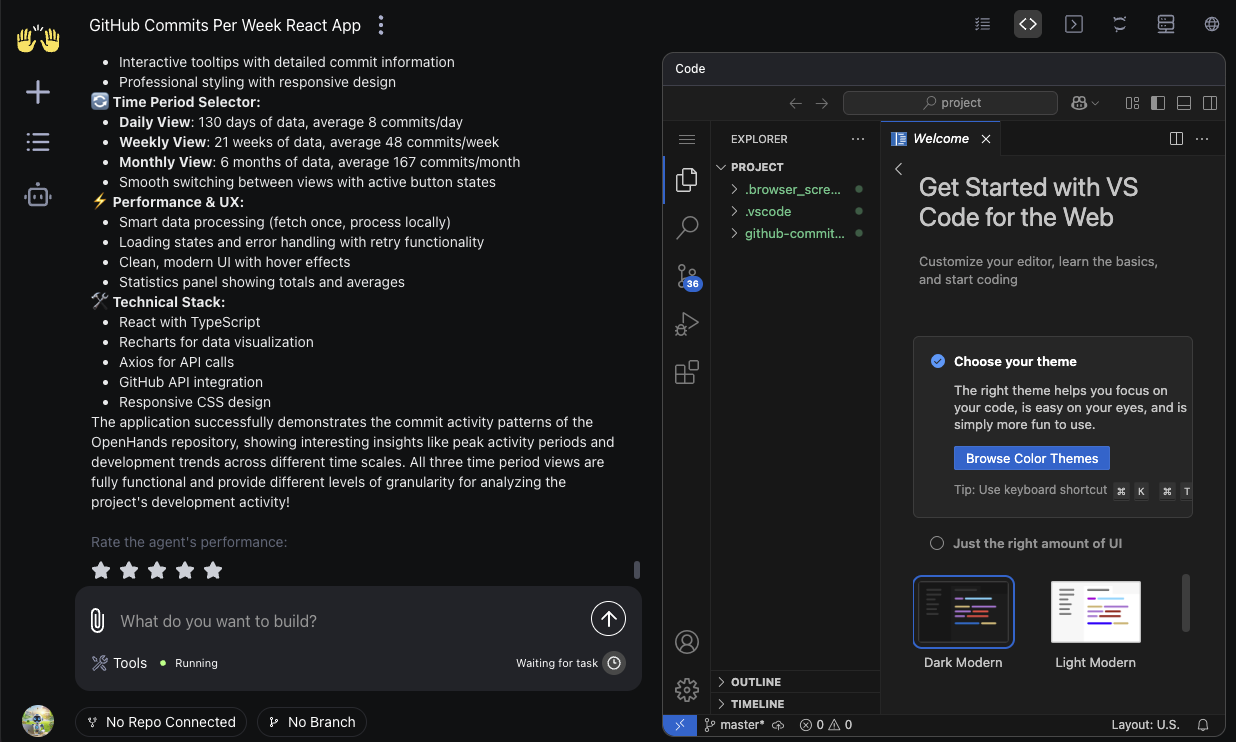
Task: Send the message with the up-arrow button
Action: click(x=608, y=619)
